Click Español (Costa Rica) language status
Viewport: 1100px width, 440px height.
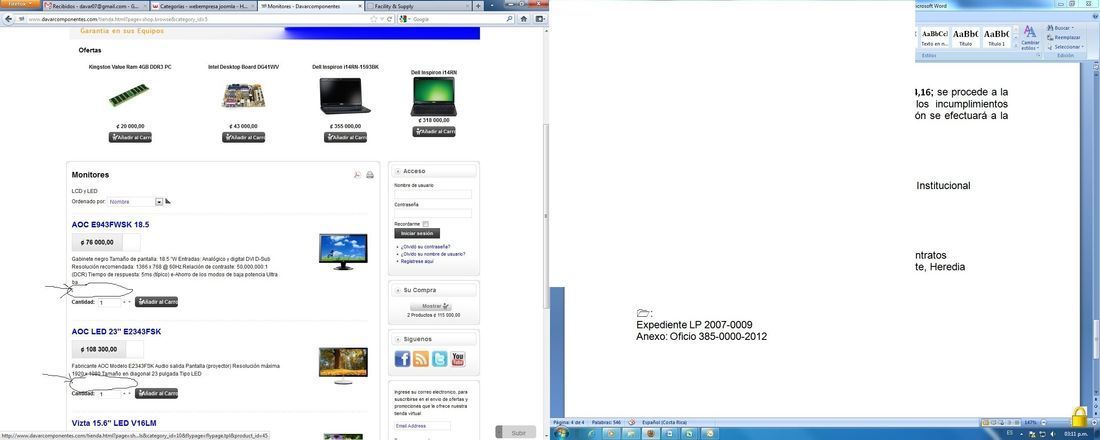click(664, 422)
